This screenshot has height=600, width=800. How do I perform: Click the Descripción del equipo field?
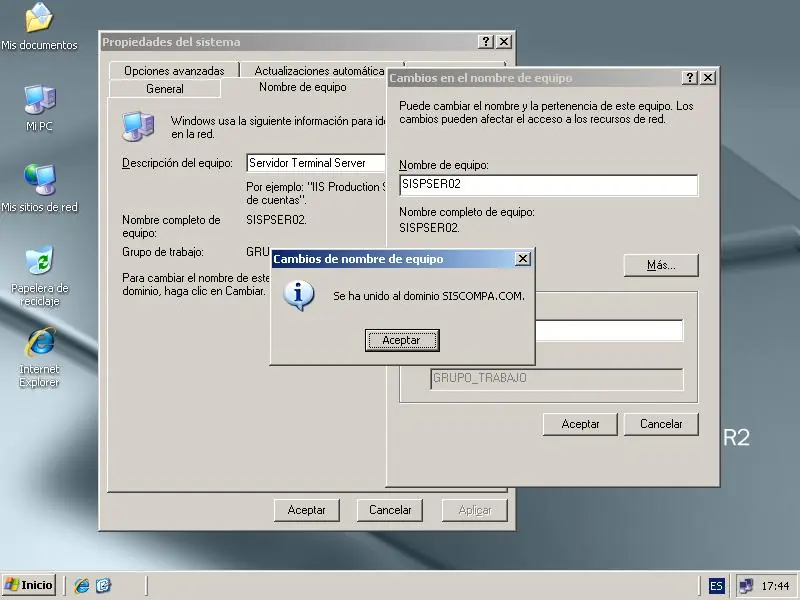[x=315, y=163]
